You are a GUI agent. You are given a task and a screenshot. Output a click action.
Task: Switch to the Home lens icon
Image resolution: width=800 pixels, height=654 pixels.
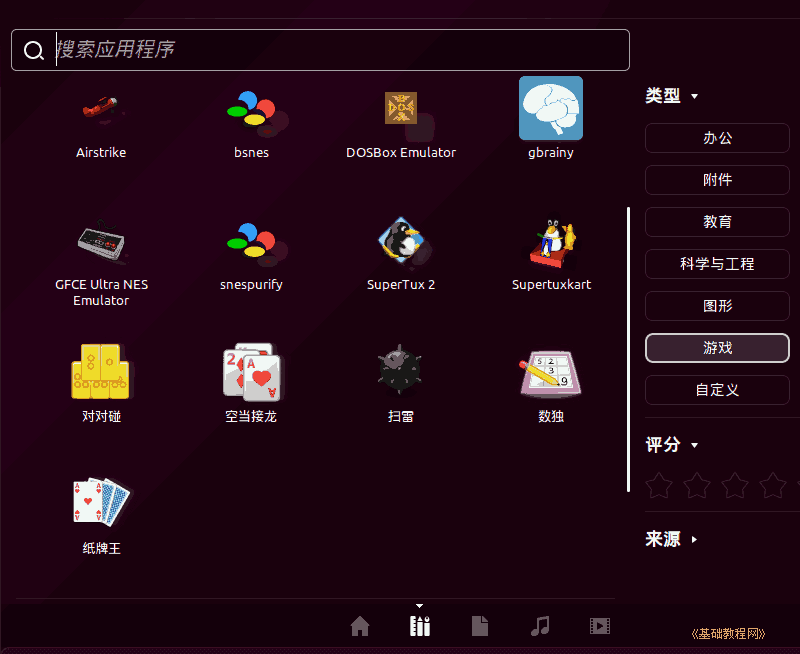(x=360, y=626)
